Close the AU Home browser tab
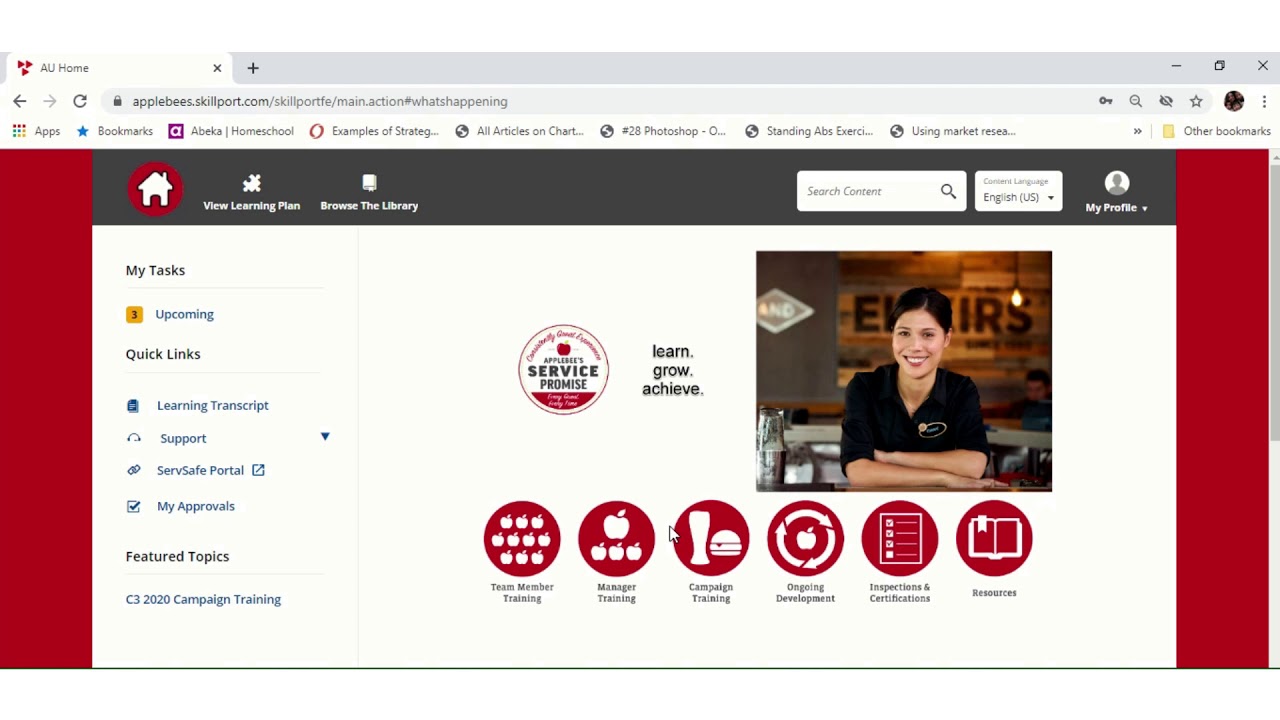The image size is (1280, 720). click(x=217, y=68)
